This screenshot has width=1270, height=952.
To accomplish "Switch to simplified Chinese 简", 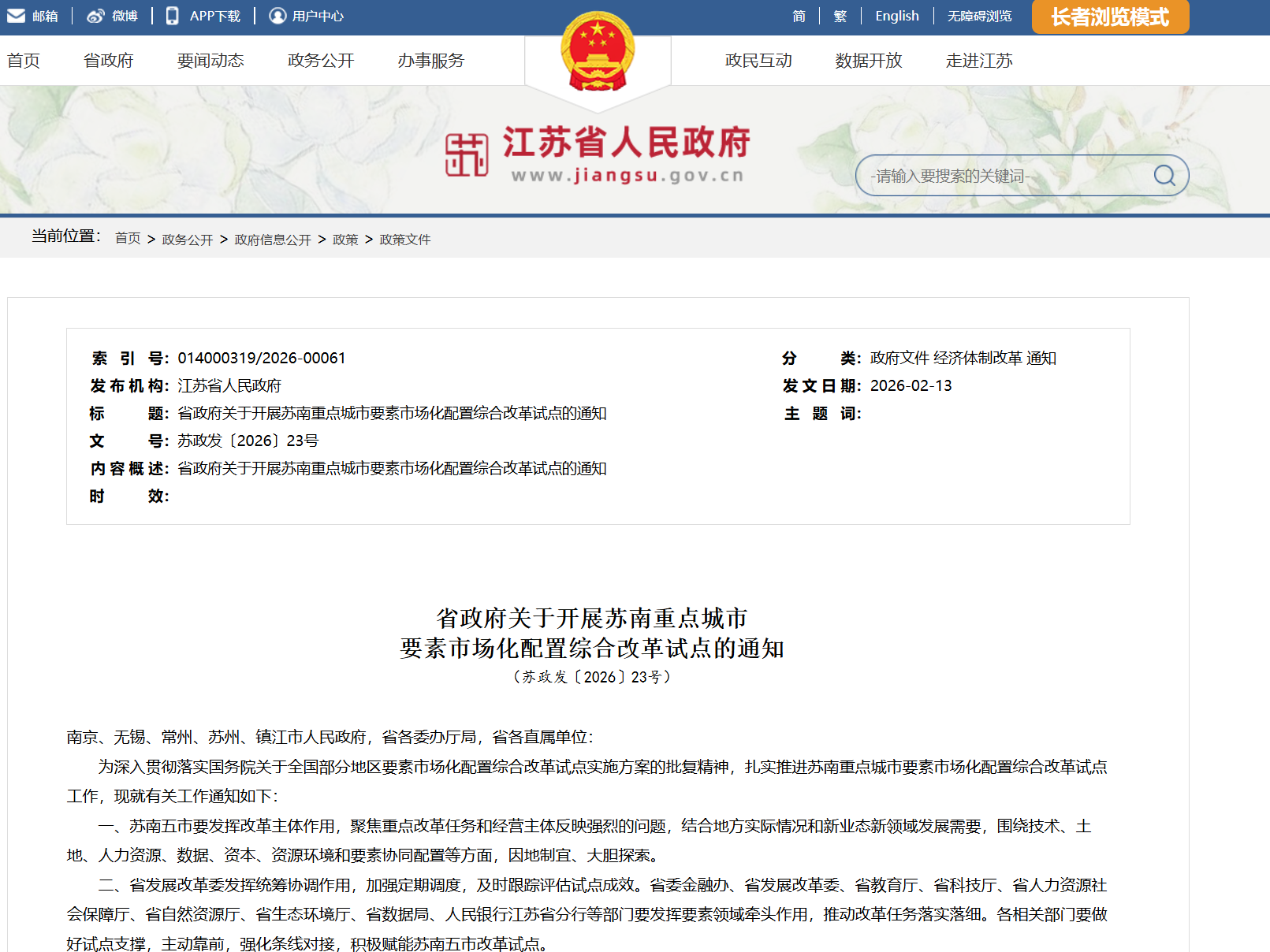I will tap(799, 16).
